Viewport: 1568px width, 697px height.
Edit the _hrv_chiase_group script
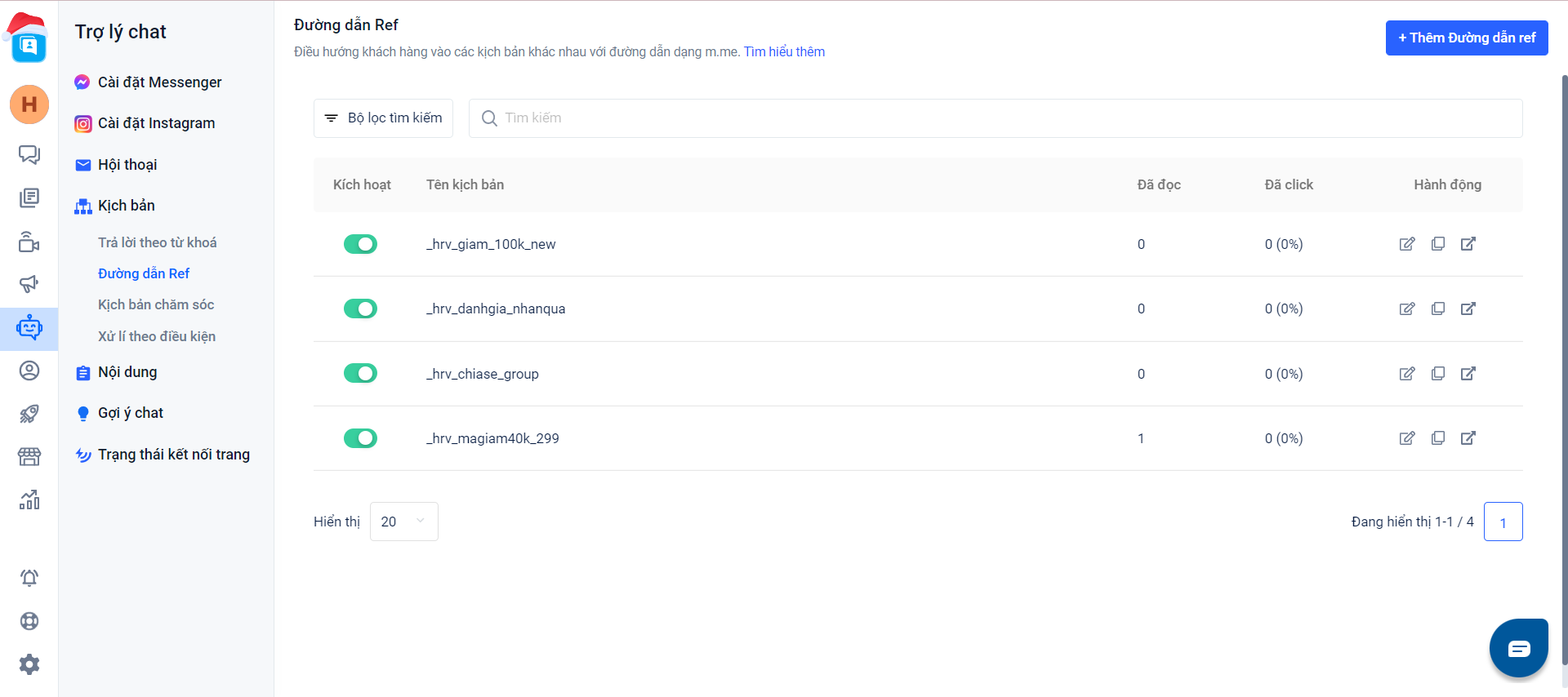click(1407, 374)
